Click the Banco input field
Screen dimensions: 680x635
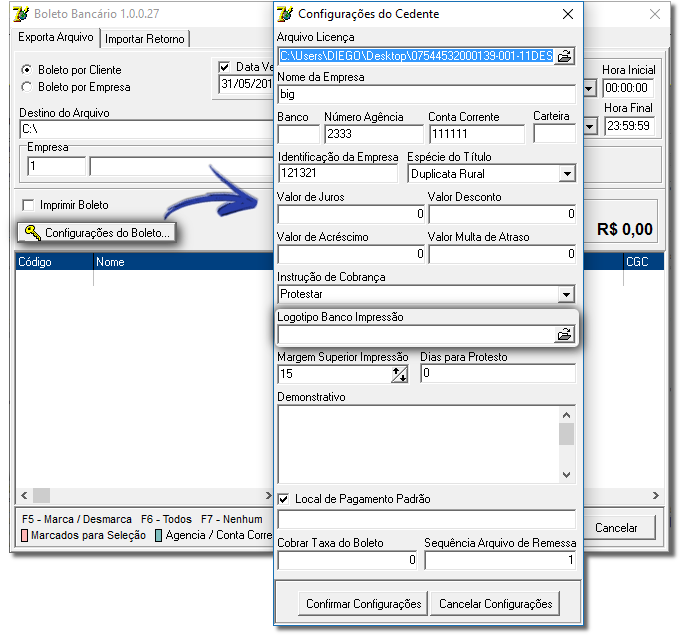click(298, 134)
